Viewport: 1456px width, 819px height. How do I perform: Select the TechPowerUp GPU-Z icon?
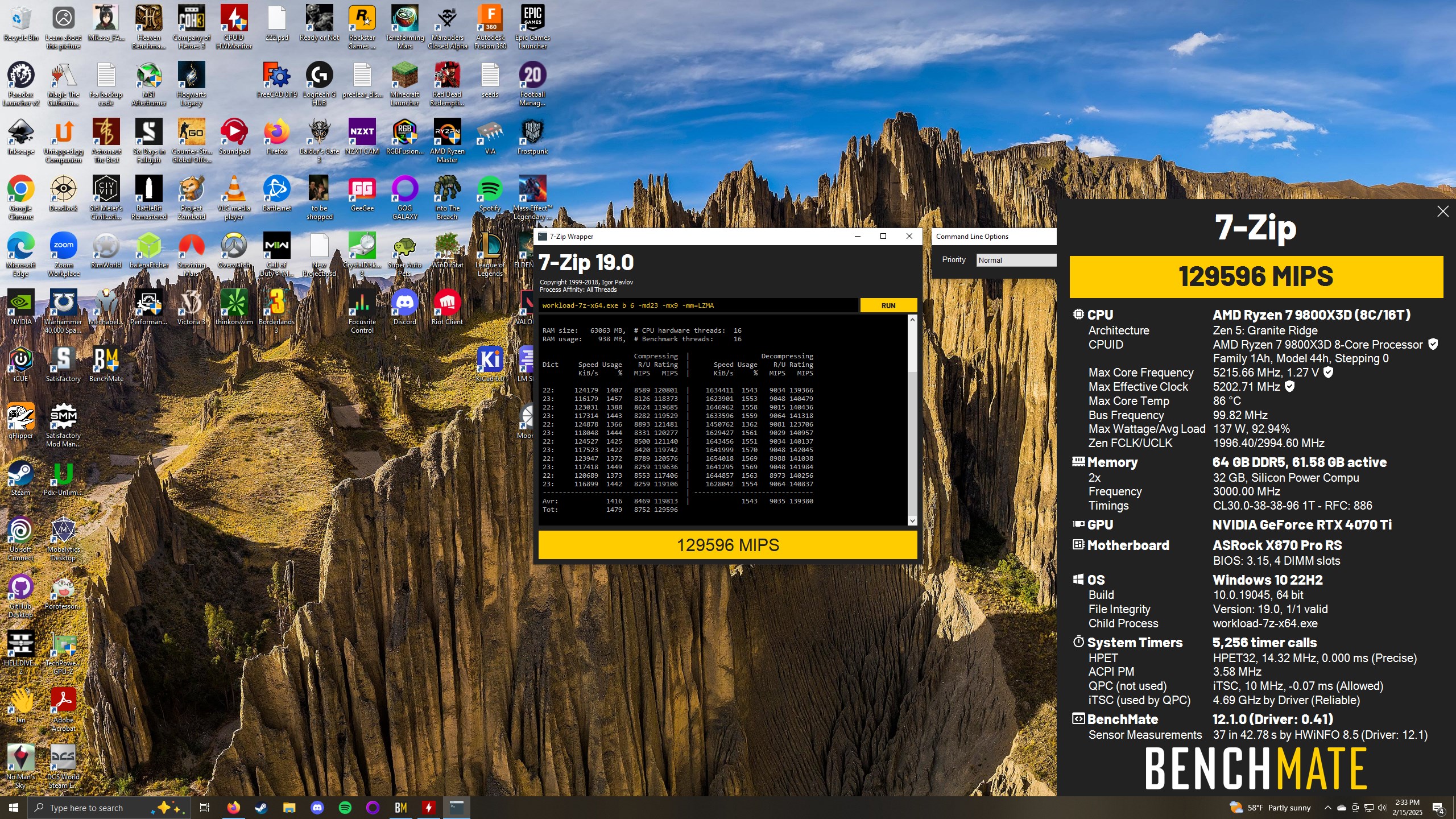pyautogui.click(x=63, y=653)
